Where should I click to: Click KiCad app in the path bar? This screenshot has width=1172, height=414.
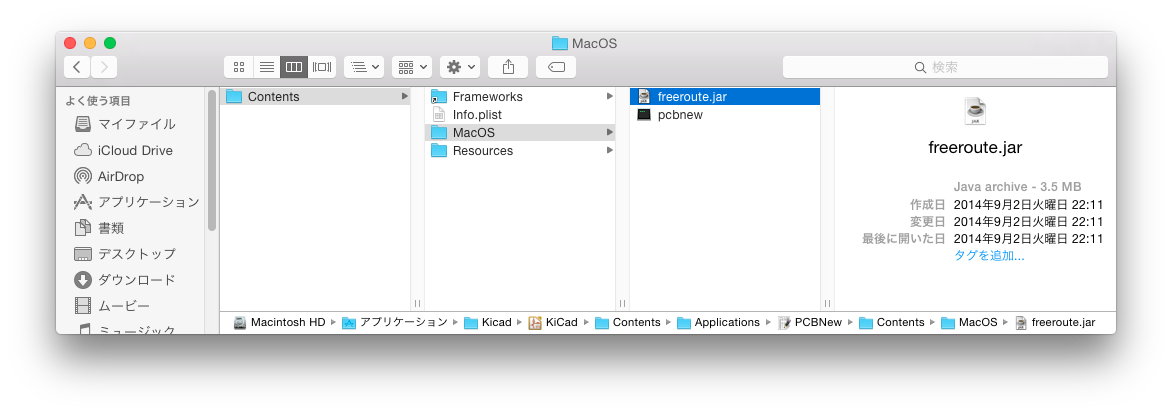[x=553, y=322]
